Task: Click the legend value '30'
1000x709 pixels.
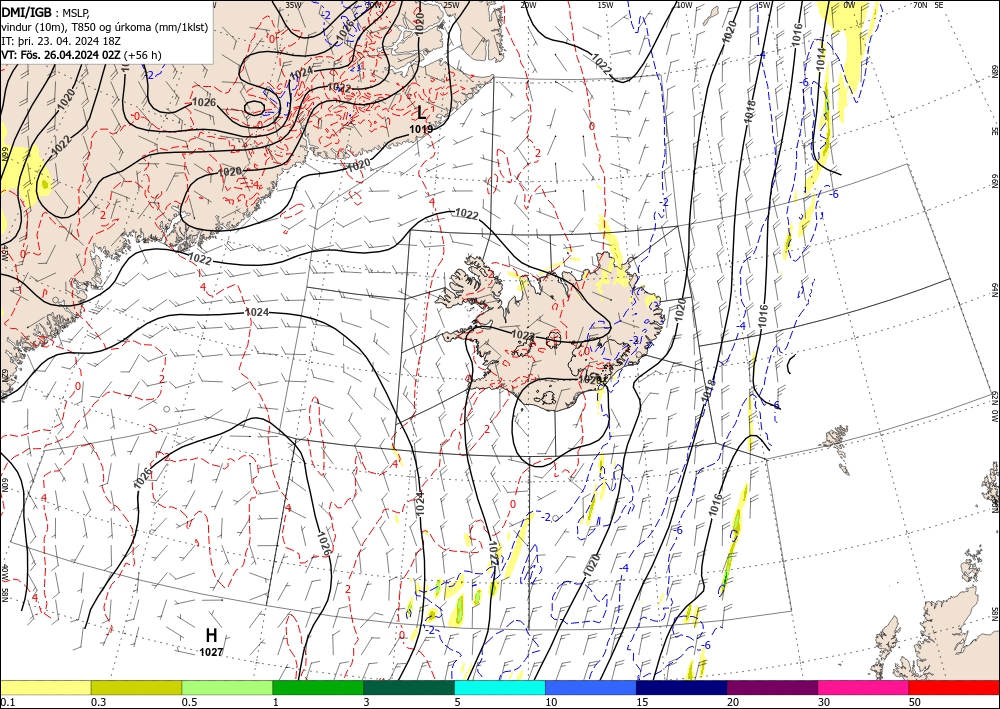Action: click(824, 702)
